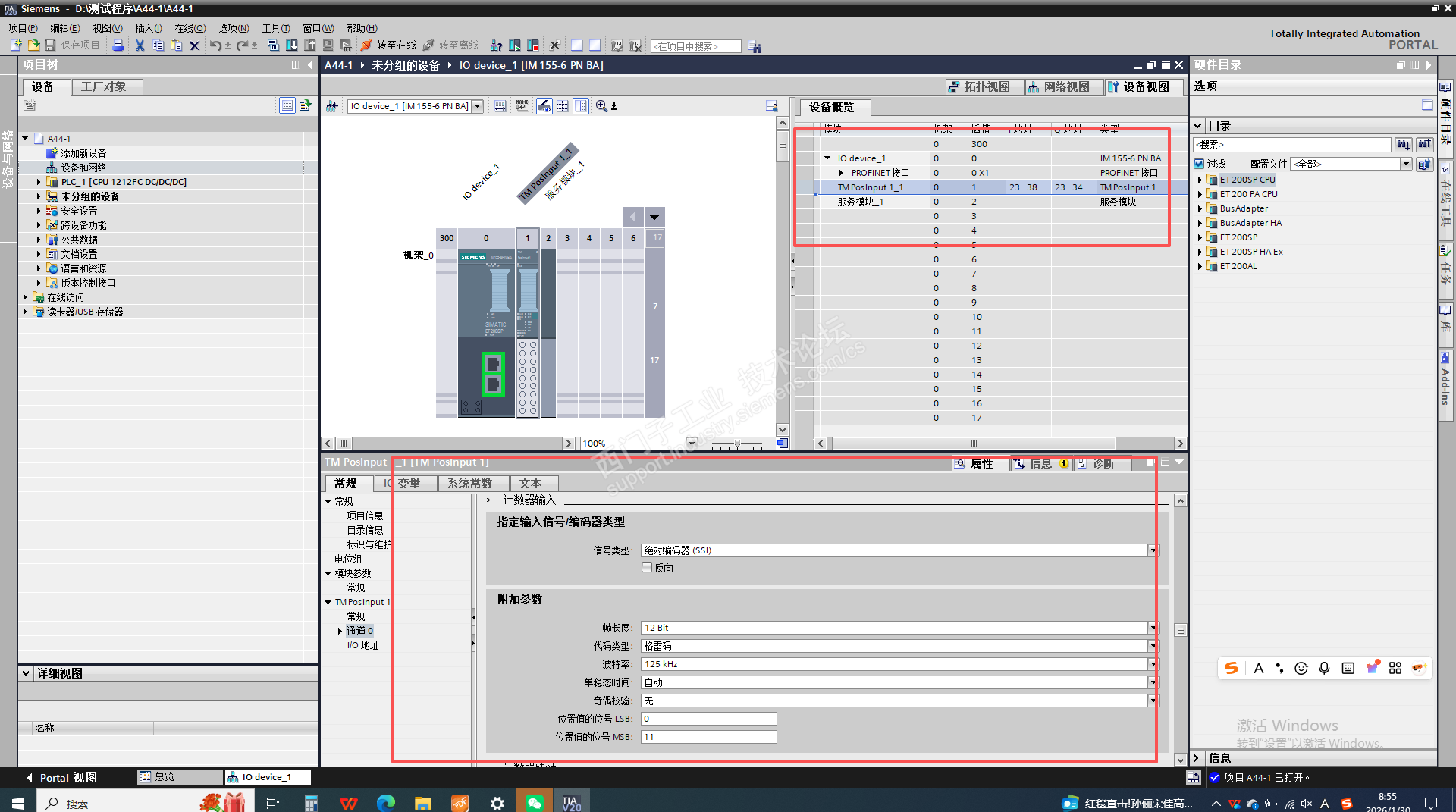Open the 配置文件 <全部> dropdown
The image size is (1456, 812).
(x=1406, y=164)
